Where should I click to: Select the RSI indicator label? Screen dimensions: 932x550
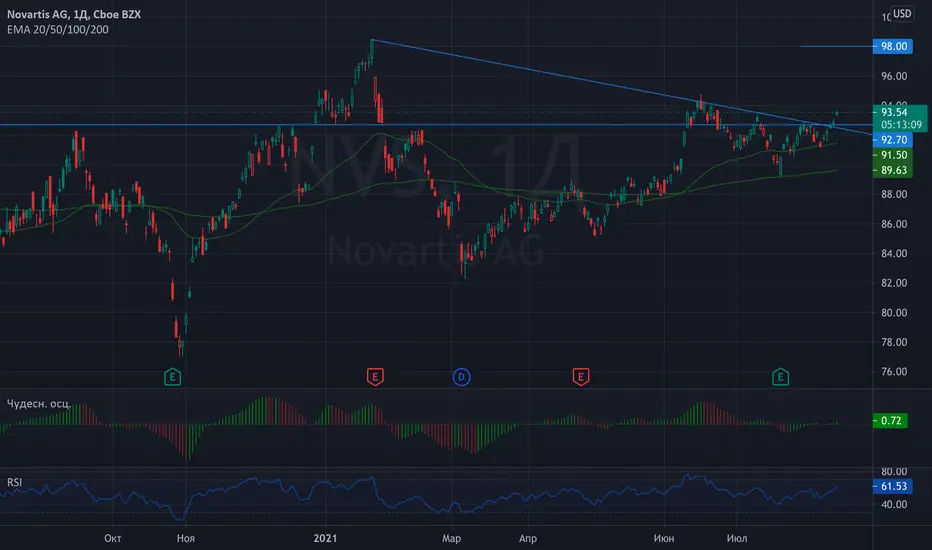point(14,482)
